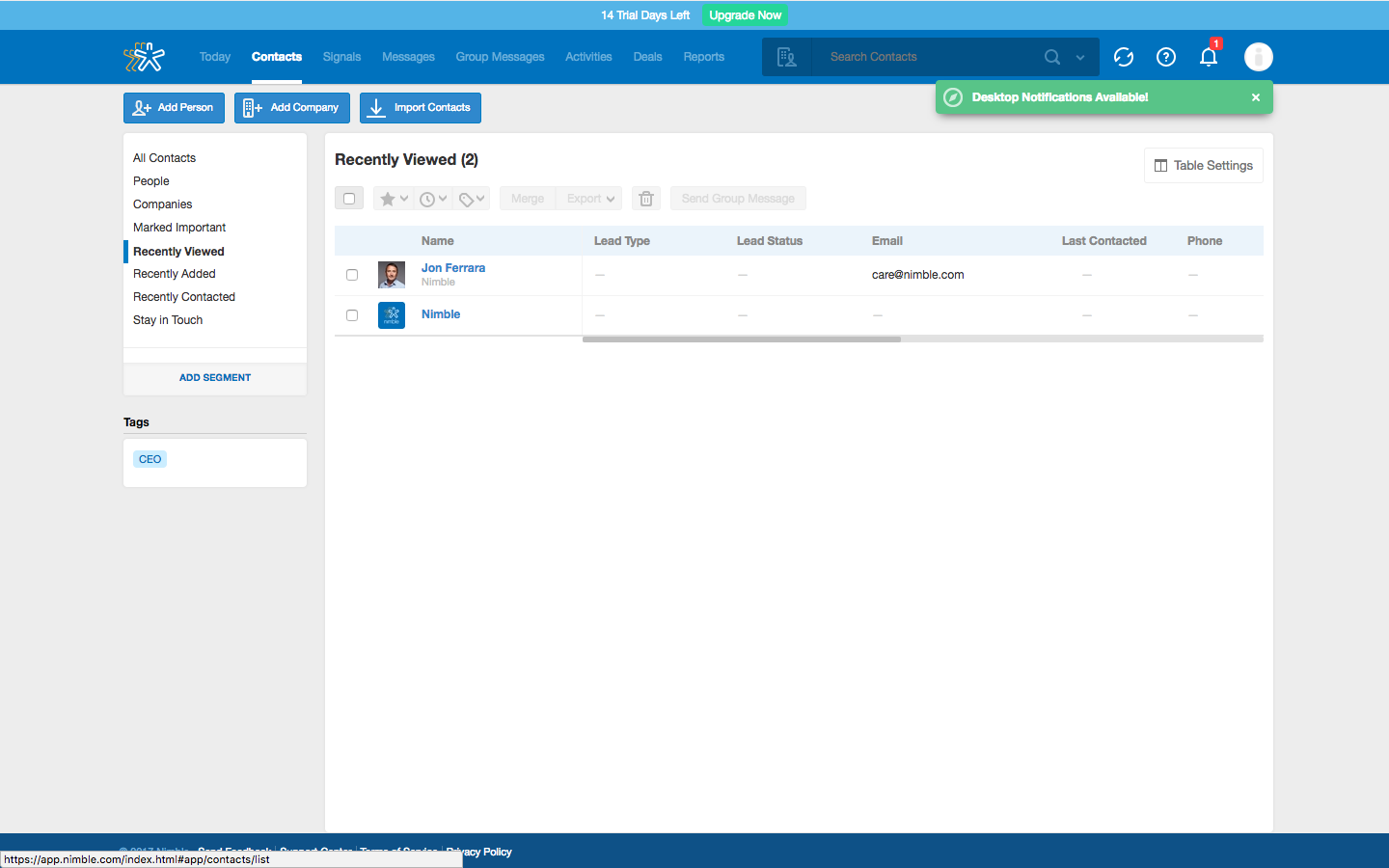Click the Phone column header
This screenshot has width=1389, height=868.
1205,241
